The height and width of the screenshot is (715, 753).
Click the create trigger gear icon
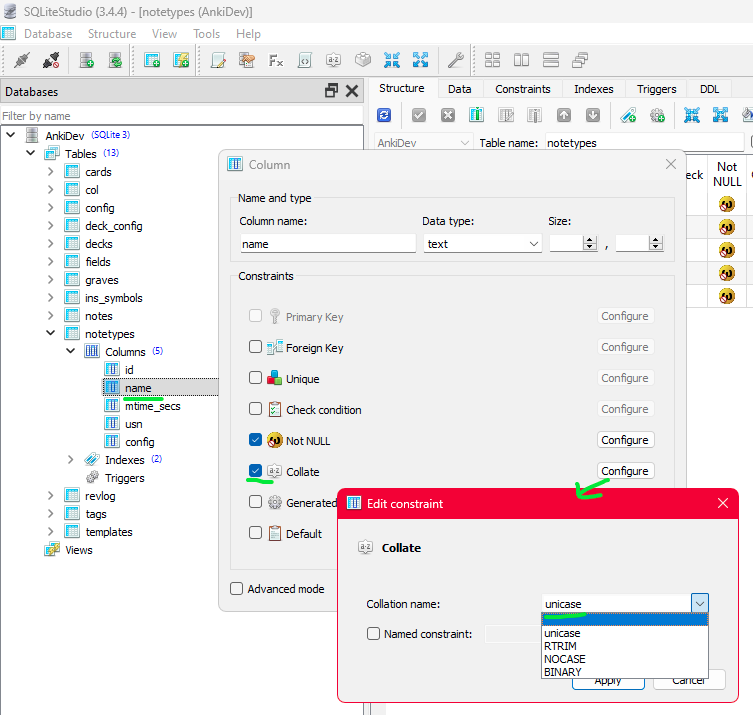pos(657,115)
